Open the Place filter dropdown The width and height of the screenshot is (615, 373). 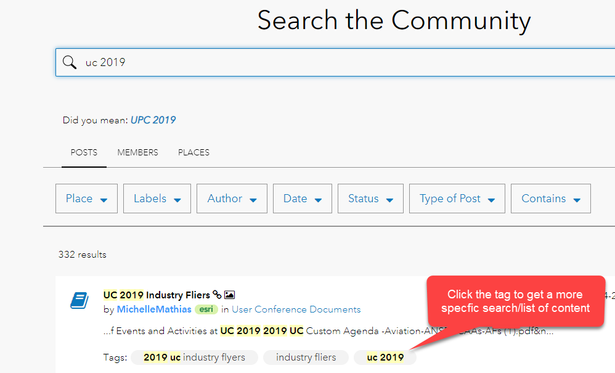tap(86, 198)
